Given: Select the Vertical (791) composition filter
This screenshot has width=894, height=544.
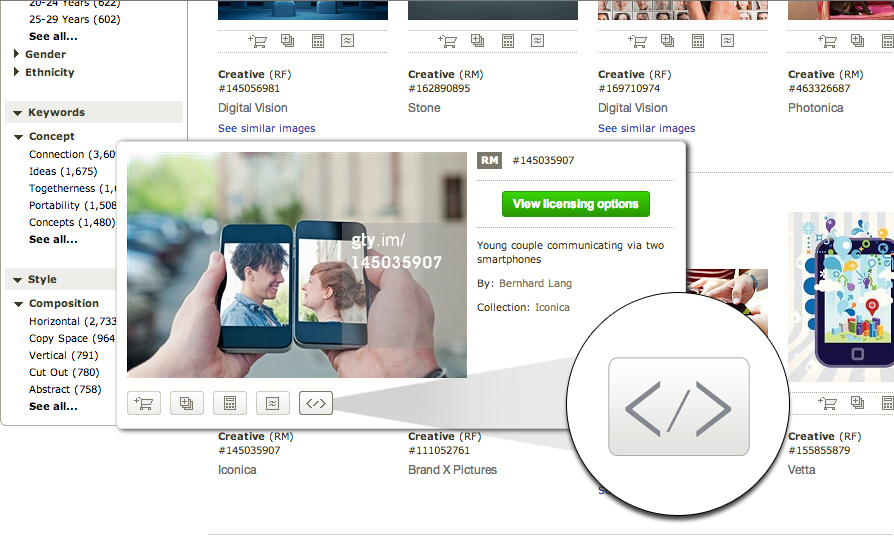Looking at the screenshot, I should [x=64, y=355].
